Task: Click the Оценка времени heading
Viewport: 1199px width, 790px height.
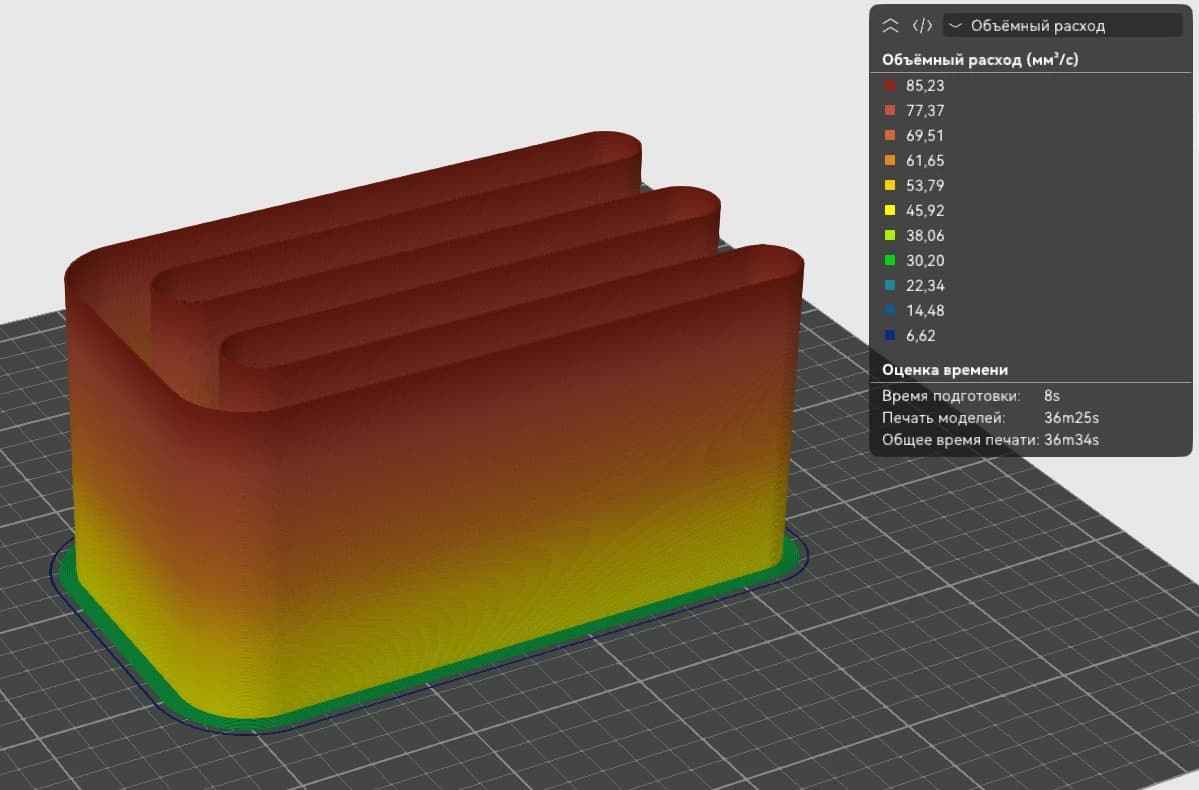Action: [945, 370]
